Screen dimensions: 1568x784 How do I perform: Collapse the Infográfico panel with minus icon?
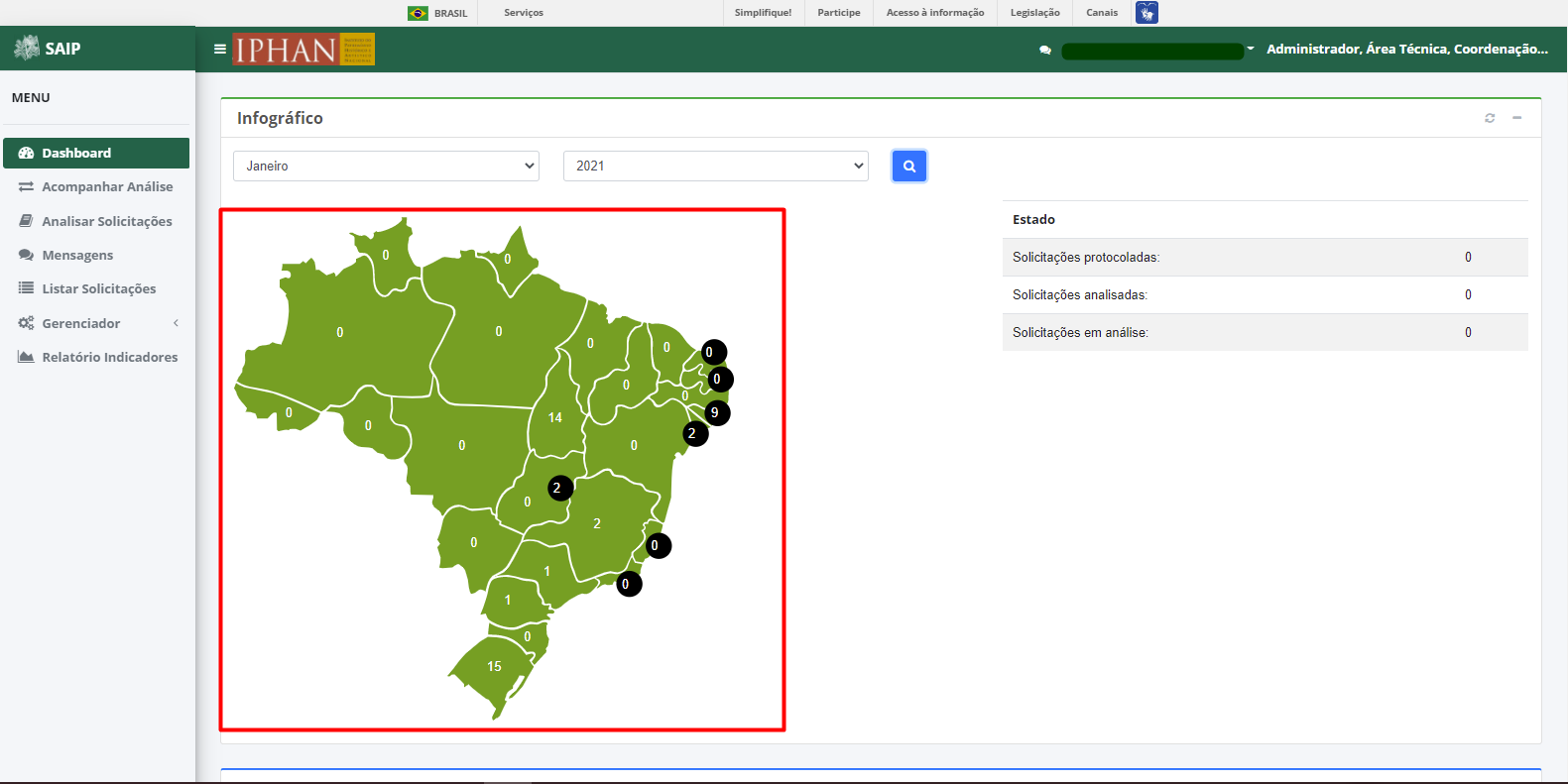coord(1516,118)
